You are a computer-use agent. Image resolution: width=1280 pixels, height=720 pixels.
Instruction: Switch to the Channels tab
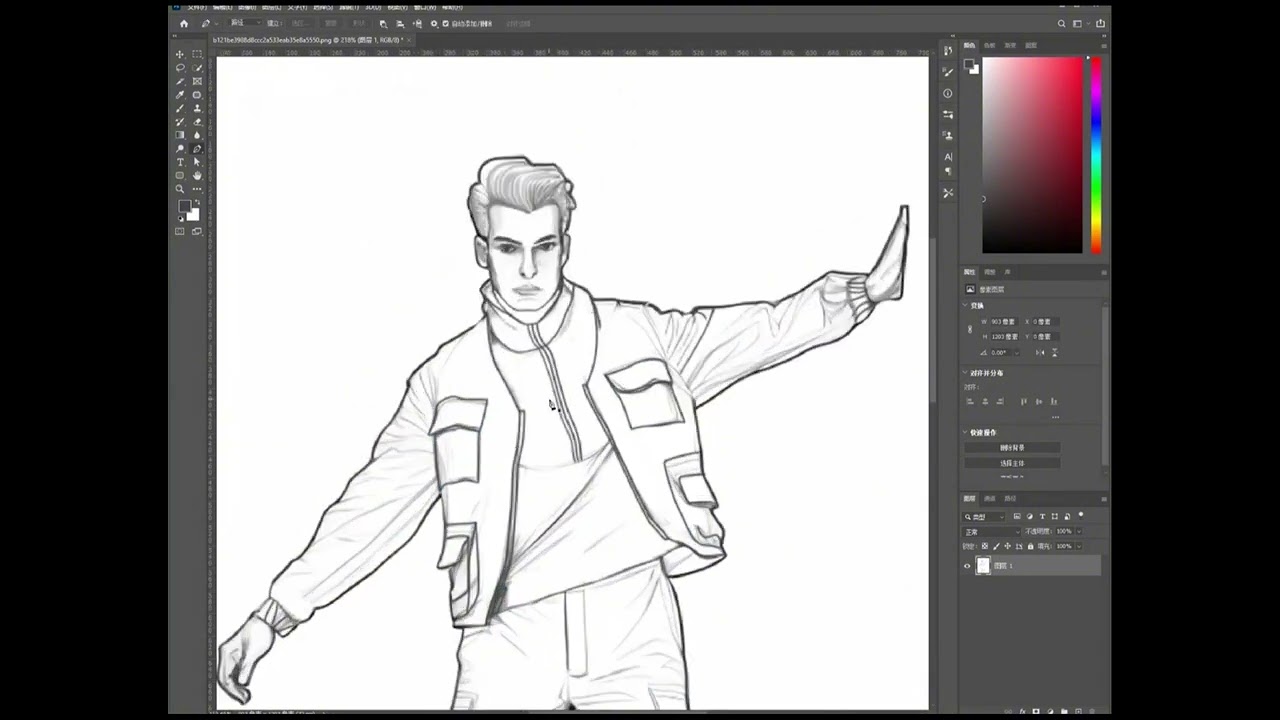click(x=990, y=499)
